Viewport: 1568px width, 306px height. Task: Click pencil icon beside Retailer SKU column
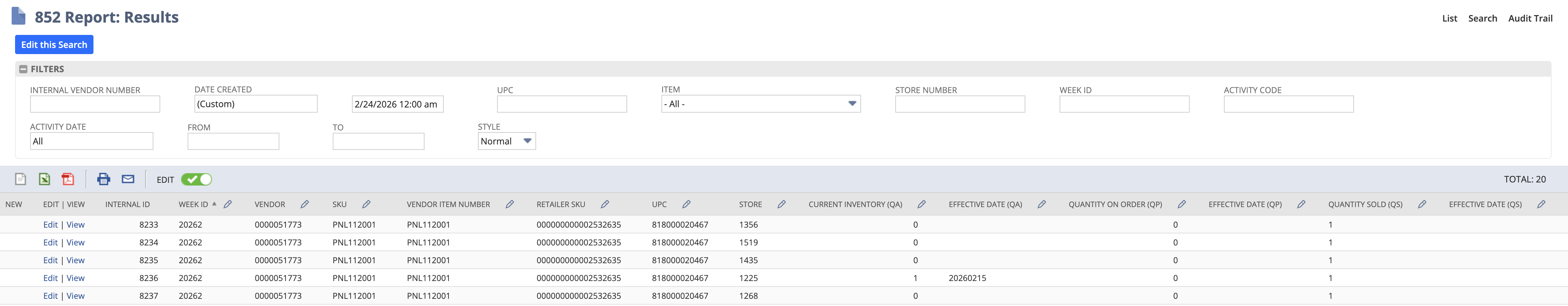[x=605, y=204]
